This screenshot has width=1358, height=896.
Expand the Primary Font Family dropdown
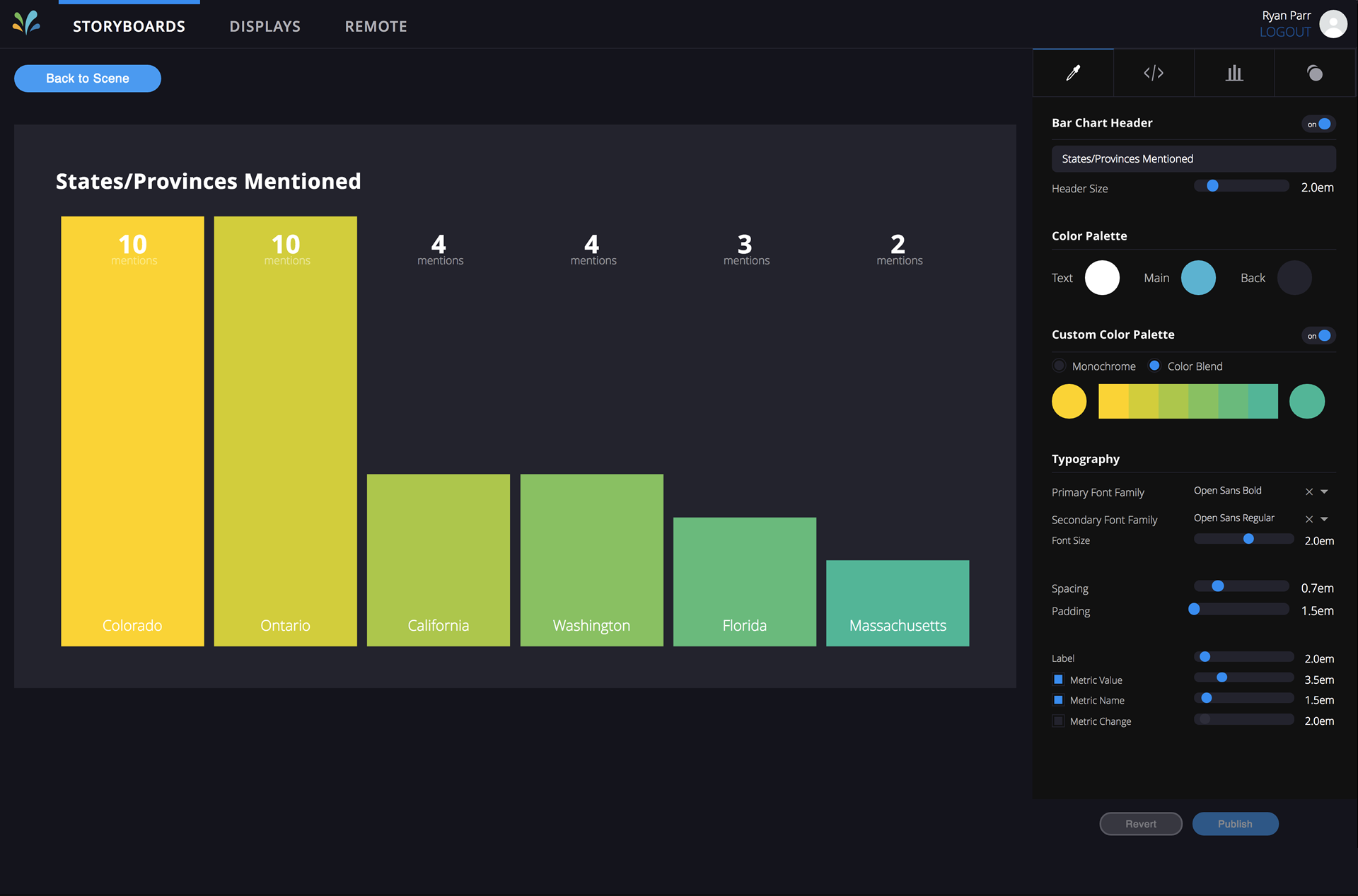coord(1324,491)
